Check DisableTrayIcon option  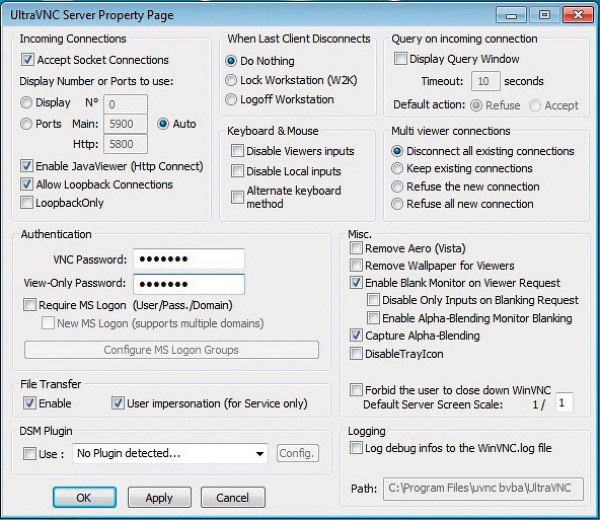[x=356, y=354]
